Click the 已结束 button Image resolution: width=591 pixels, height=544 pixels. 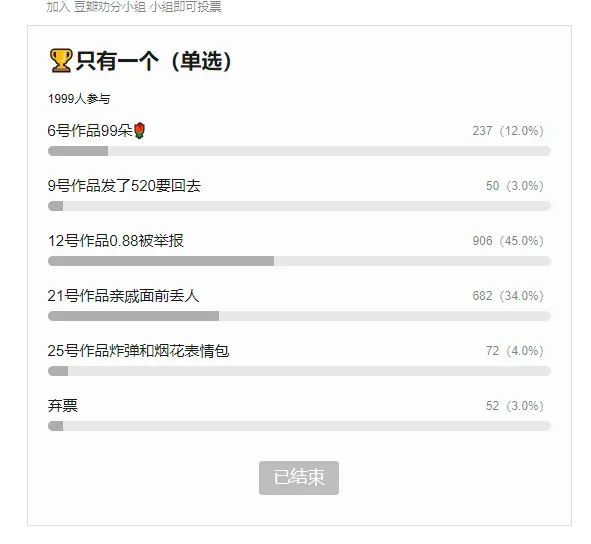299,478
